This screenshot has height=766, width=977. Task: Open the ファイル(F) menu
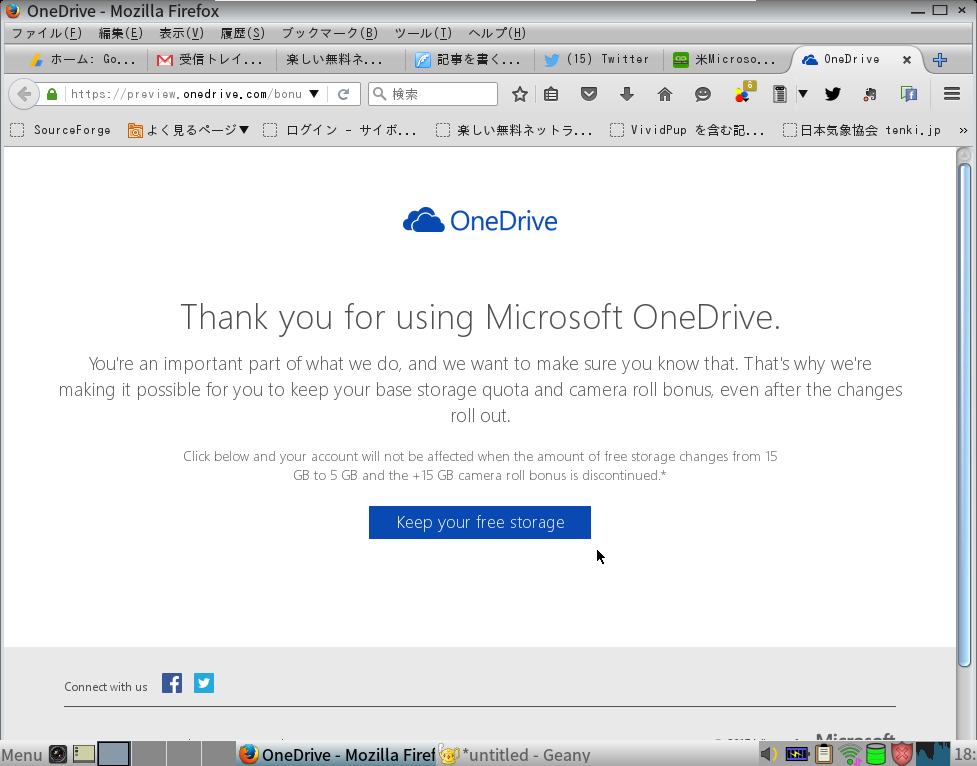coord(47,33)
